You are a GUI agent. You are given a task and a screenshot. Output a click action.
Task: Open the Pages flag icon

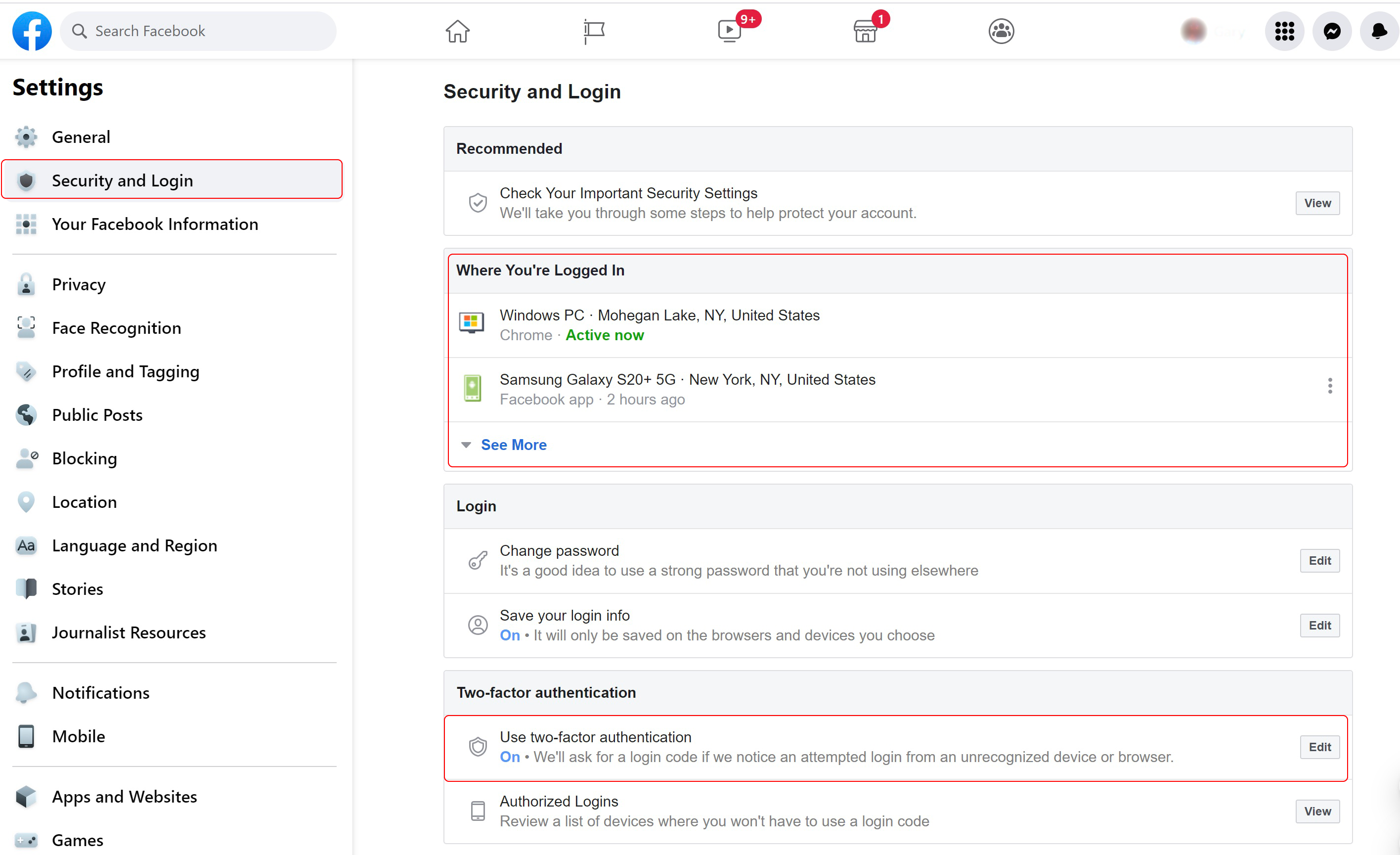pos(594,31)
